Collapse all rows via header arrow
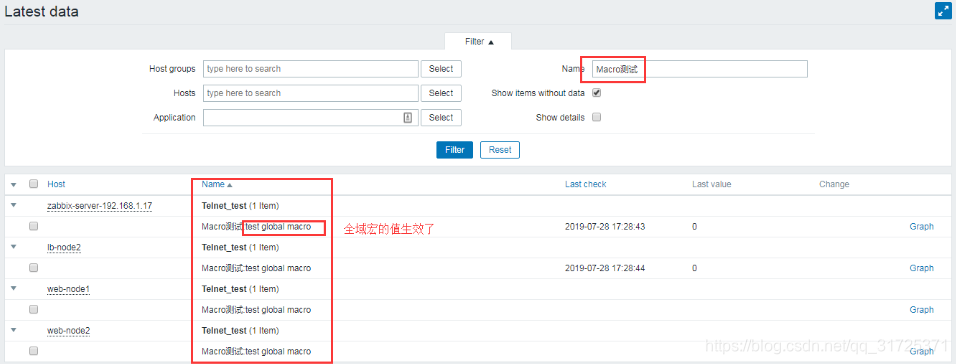This screenshot has height=364, width=956. (x=14, y=185)
